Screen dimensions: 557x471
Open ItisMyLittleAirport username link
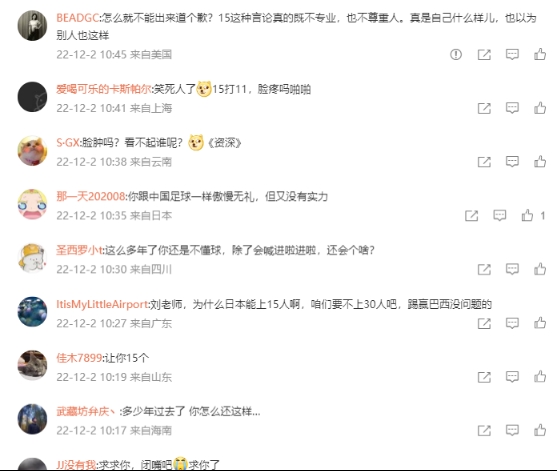click(x=102, y=304)
